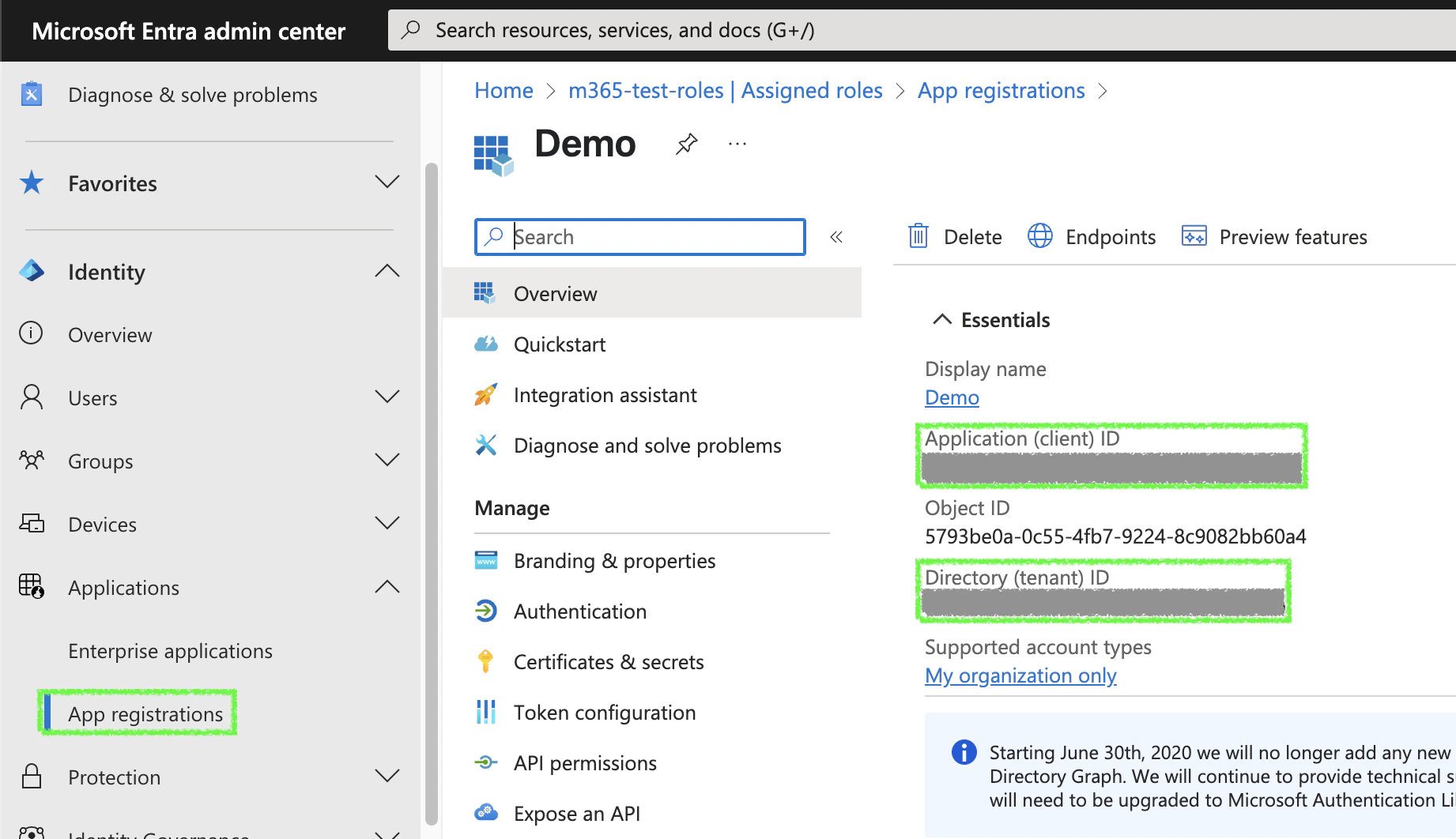The height and width of the screenshot is (839, 1456).
Task: Navigate to Home in the breadcrumb
Action: (x=504, y=91)
